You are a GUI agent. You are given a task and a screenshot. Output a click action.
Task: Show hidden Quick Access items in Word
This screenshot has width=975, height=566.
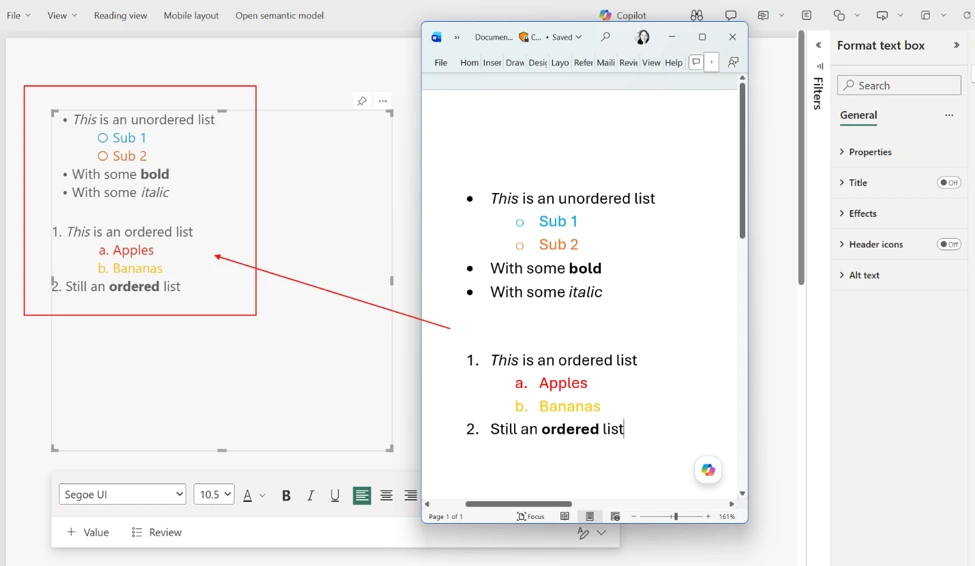click(457, 37)
